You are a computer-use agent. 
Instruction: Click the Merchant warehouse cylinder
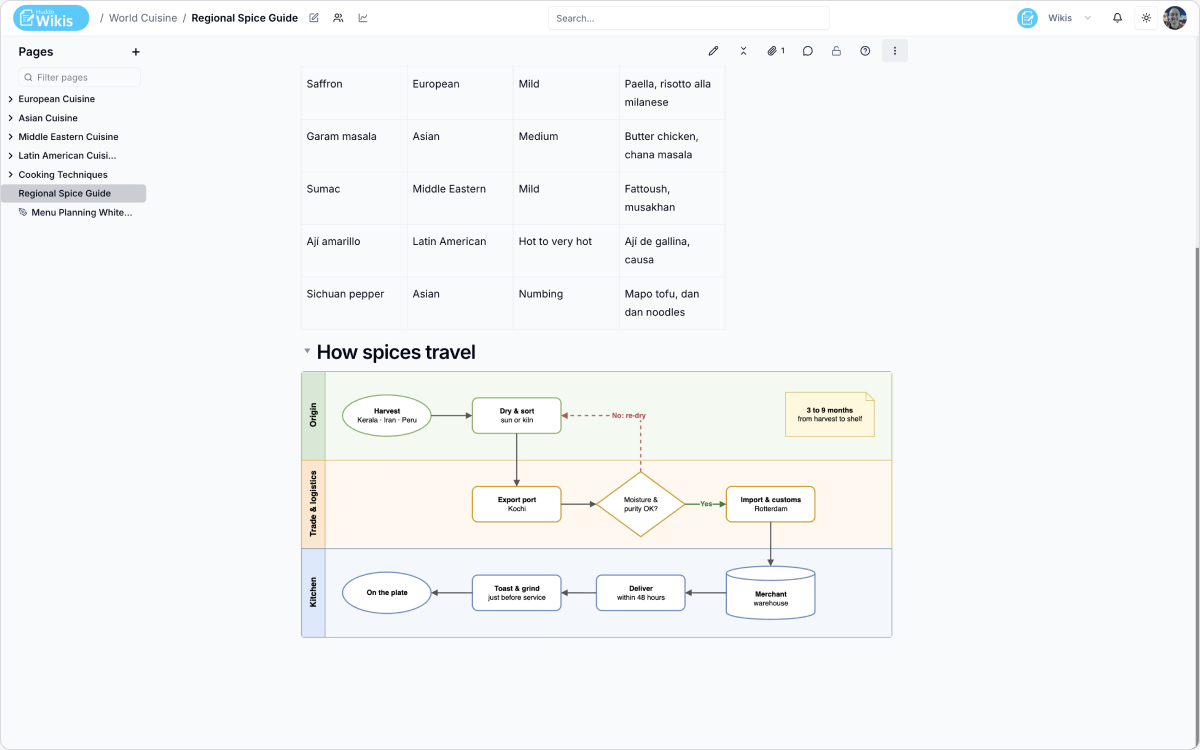[x=771, y=593]
